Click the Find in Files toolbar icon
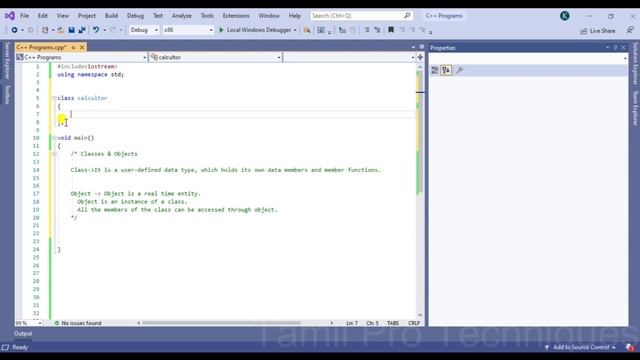Image resolution: width=640 pixels, height=360 pixels. [307, 30]
